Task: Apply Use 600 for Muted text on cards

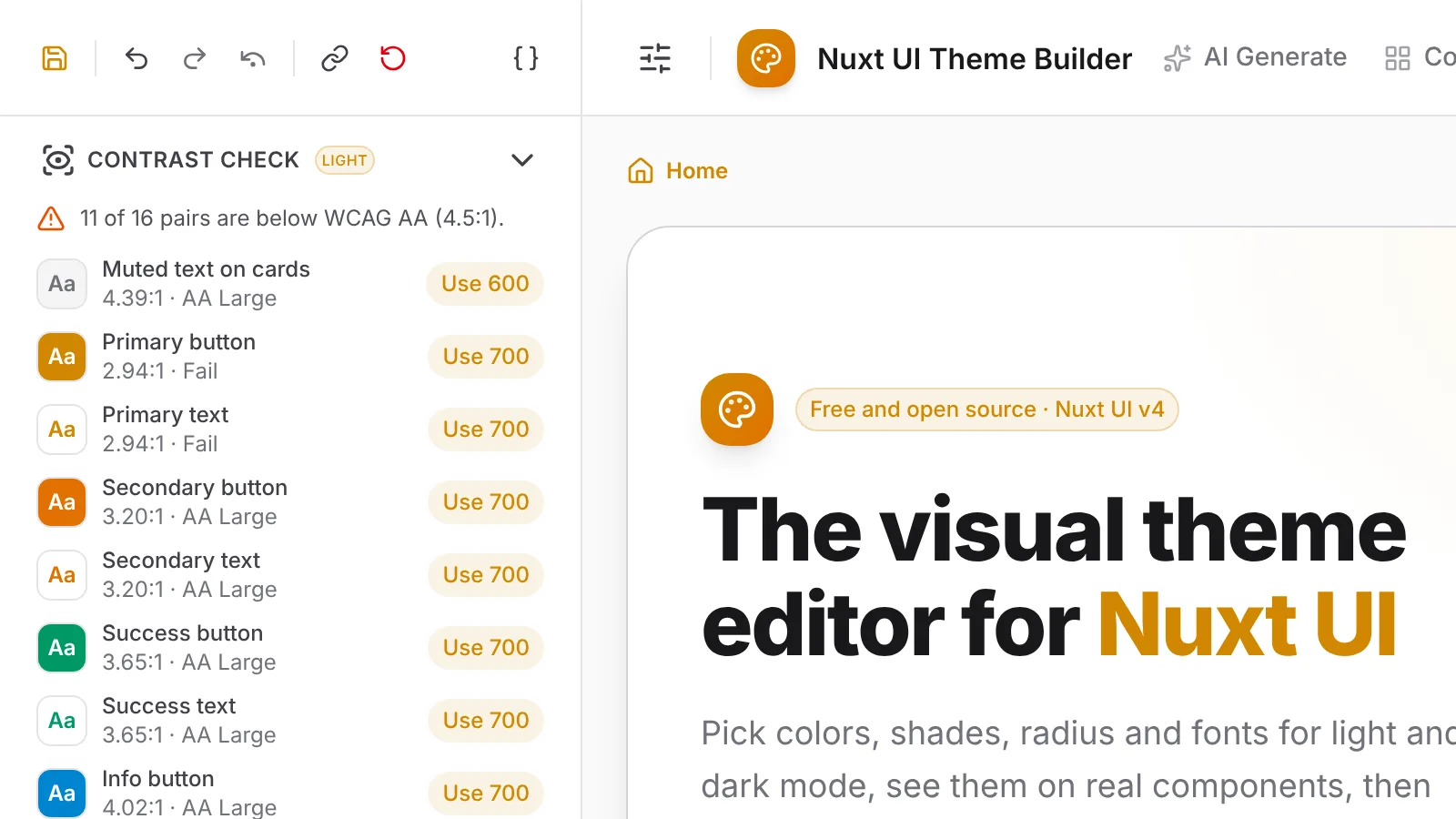Action: [485, 284]
